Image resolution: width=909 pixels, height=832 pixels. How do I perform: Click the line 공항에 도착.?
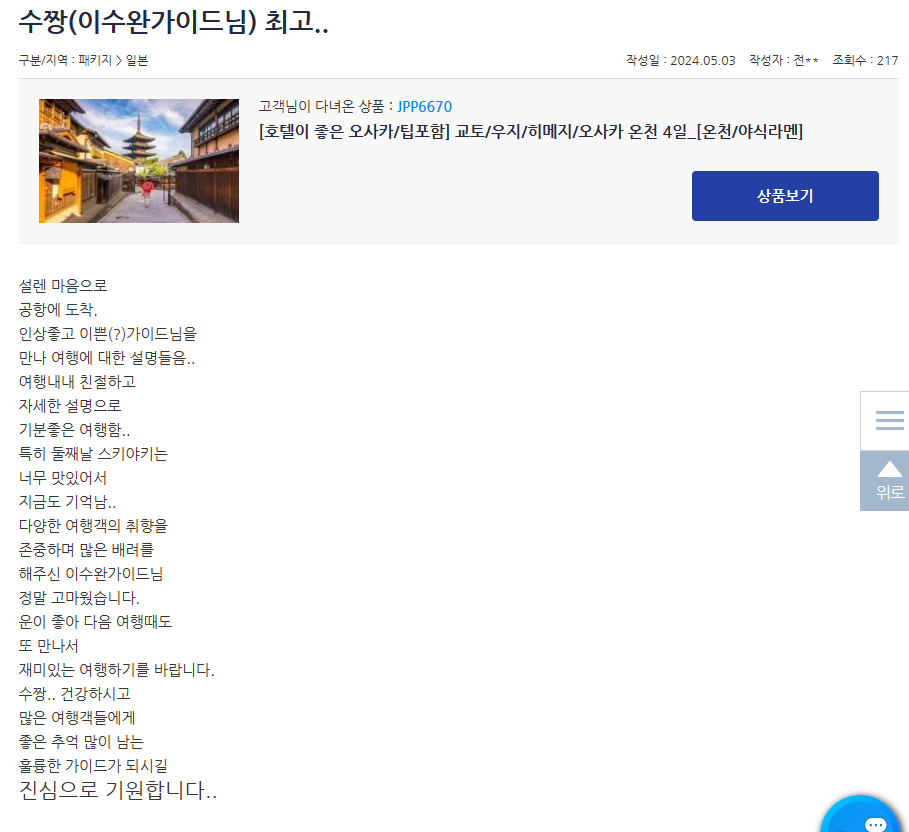58,310
